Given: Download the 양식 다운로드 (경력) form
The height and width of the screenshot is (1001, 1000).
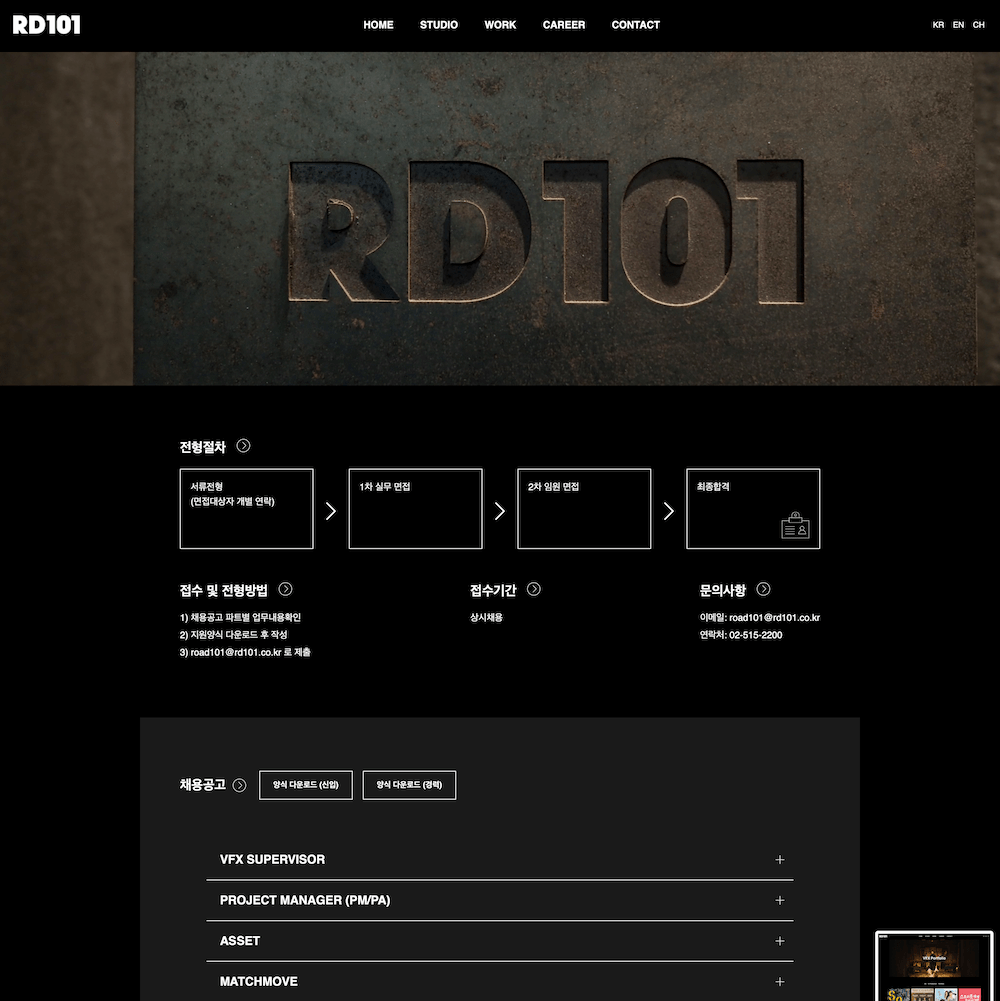Looking at the screenshot, I should 409,785.
